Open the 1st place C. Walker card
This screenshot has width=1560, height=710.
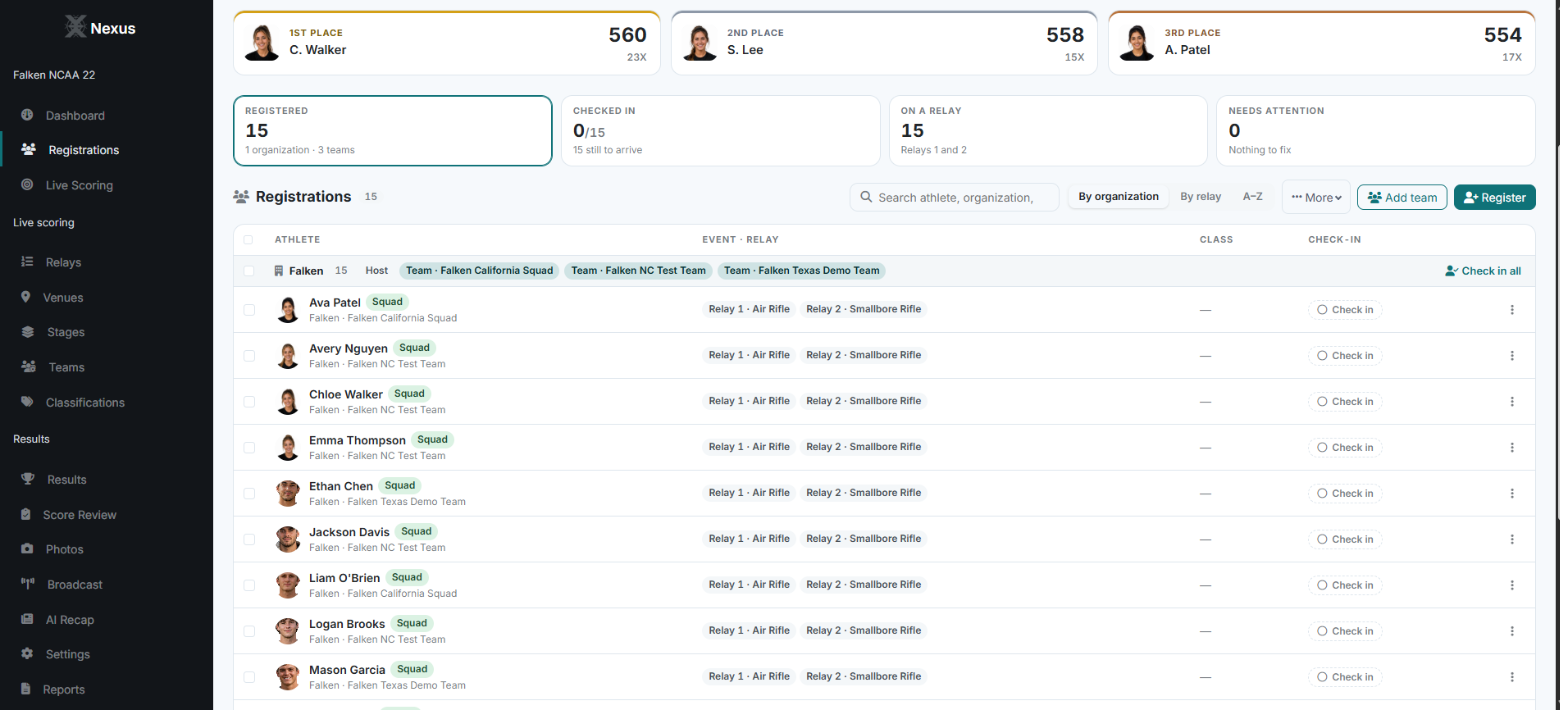447,43
